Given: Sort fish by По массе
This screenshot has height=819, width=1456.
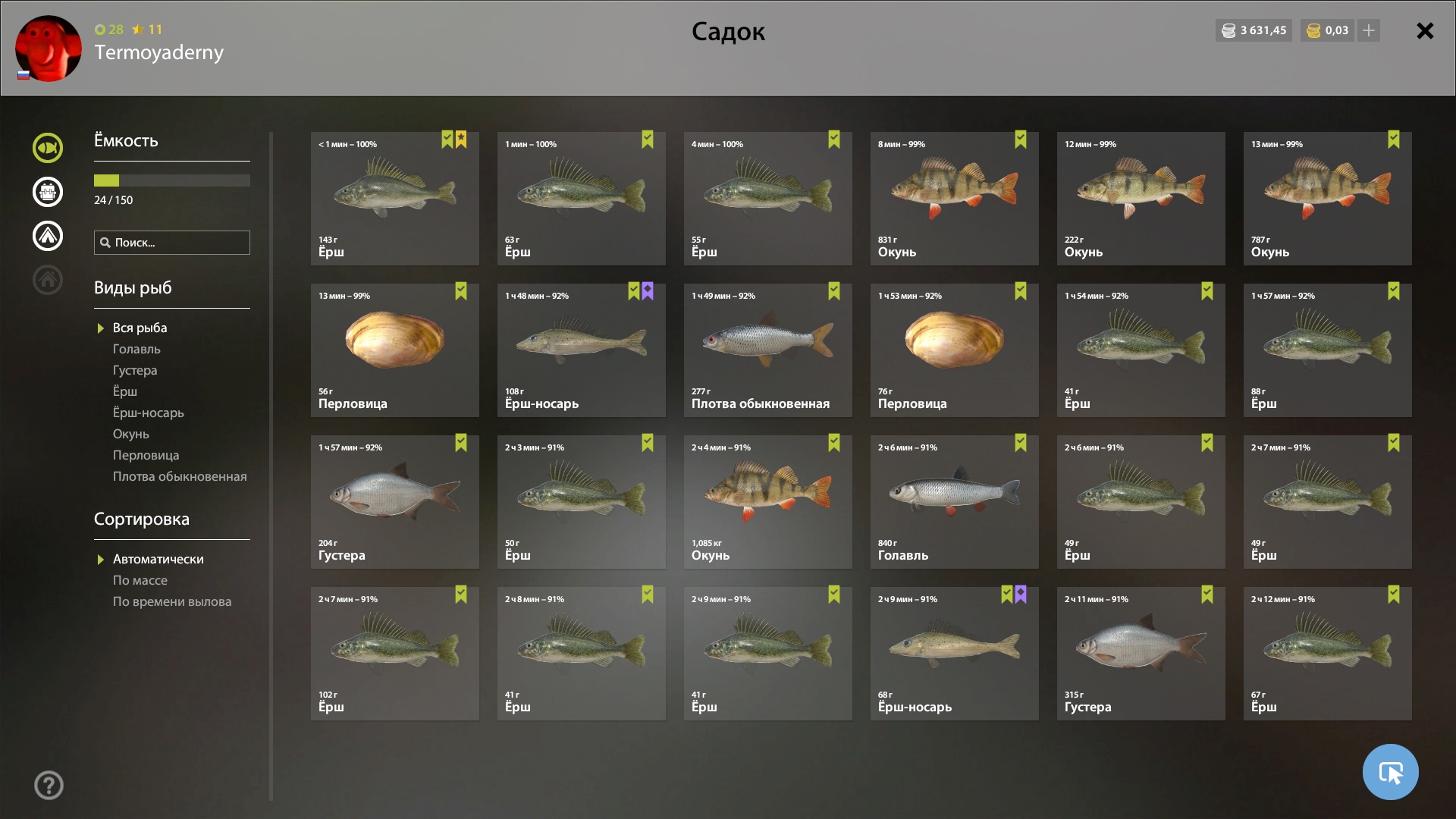Looking at the screenshot, I should 140,580.
